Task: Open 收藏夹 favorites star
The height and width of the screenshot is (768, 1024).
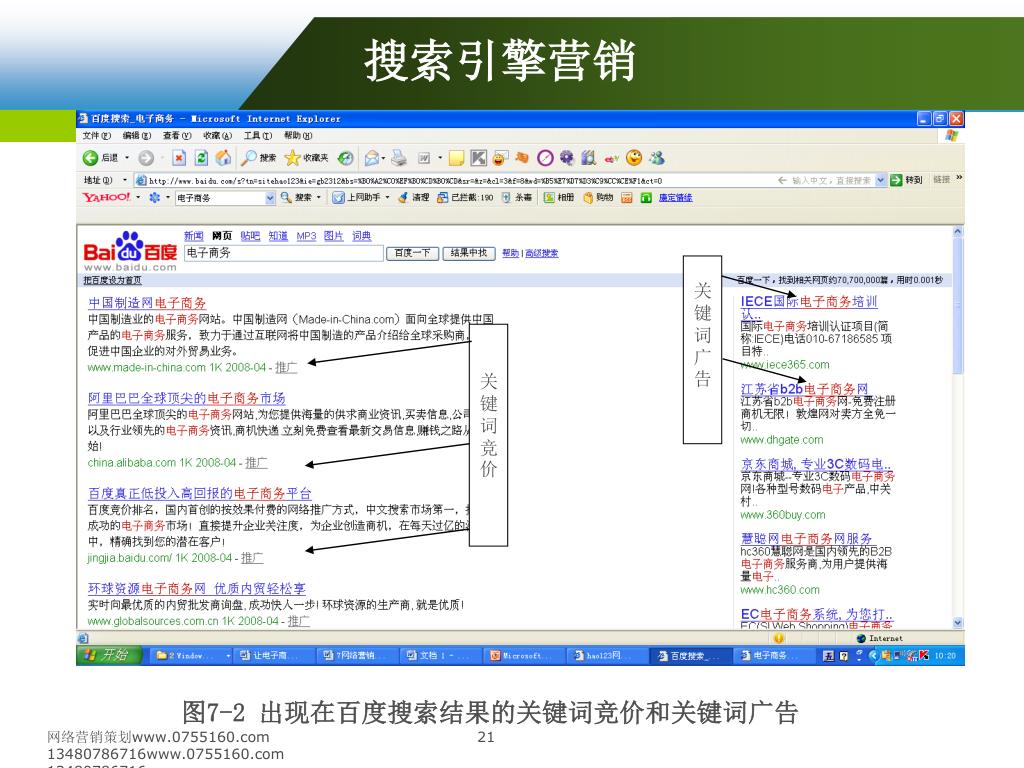Action: click(x=306, y=157)
